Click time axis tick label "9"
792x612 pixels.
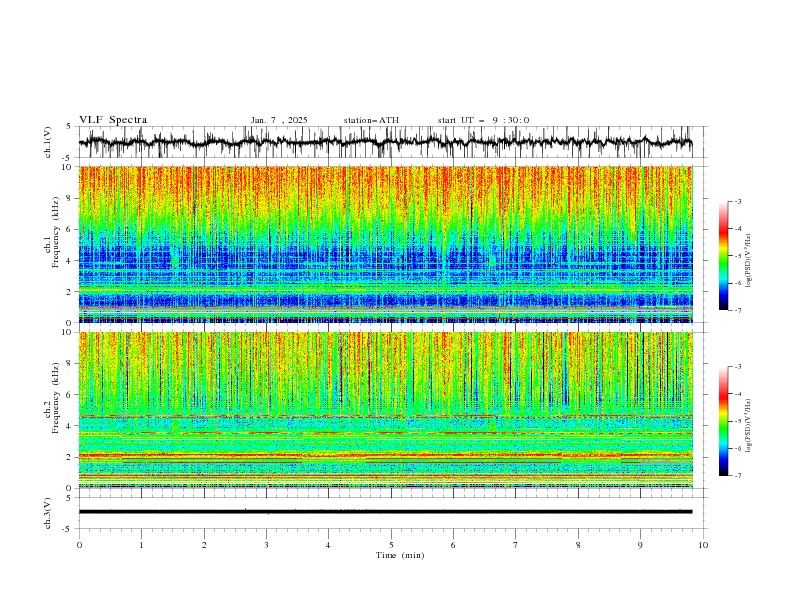click(x=640, y=545)
